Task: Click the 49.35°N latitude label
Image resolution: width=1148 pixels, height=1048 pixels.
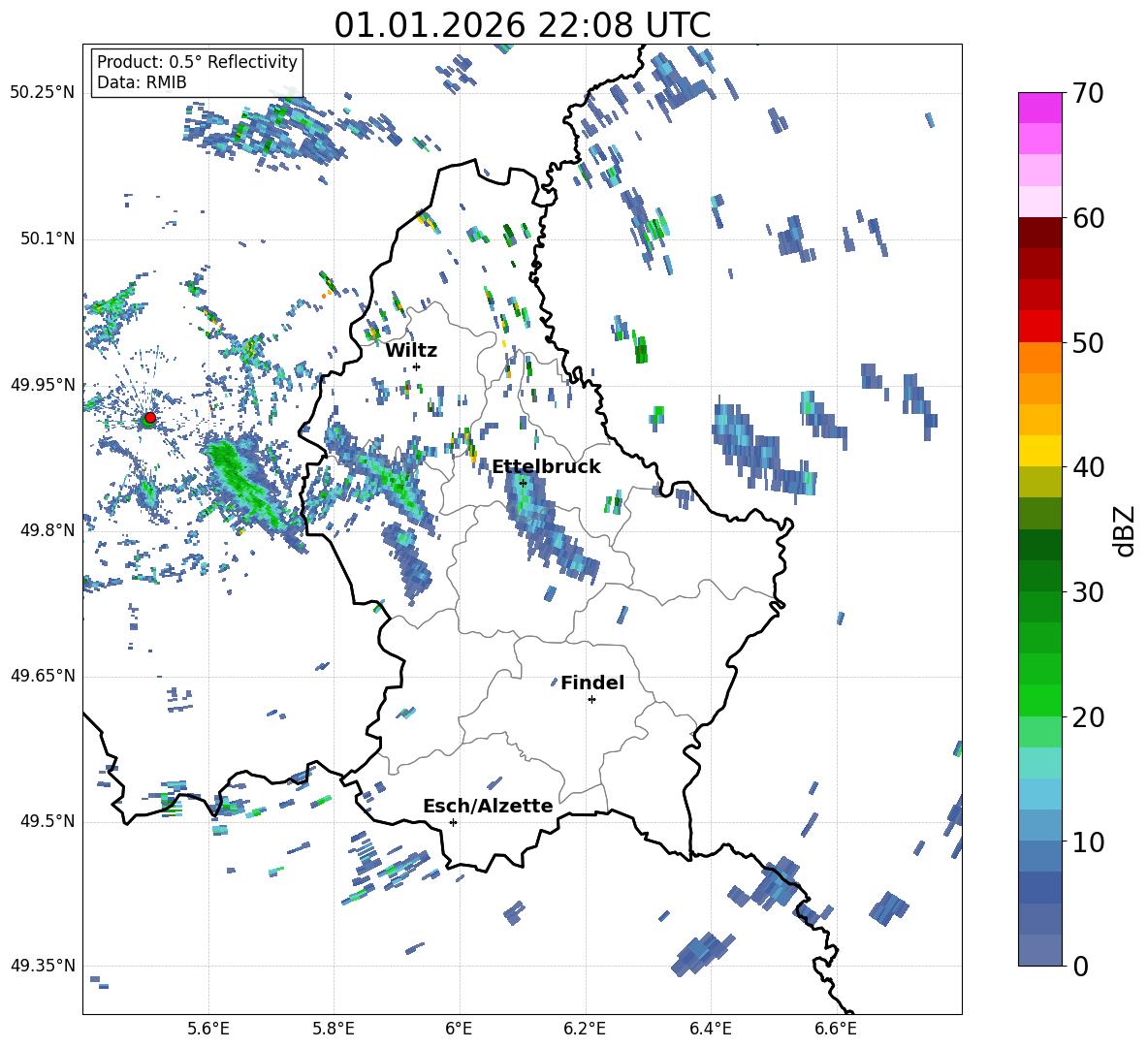Action: pos(43,966)
